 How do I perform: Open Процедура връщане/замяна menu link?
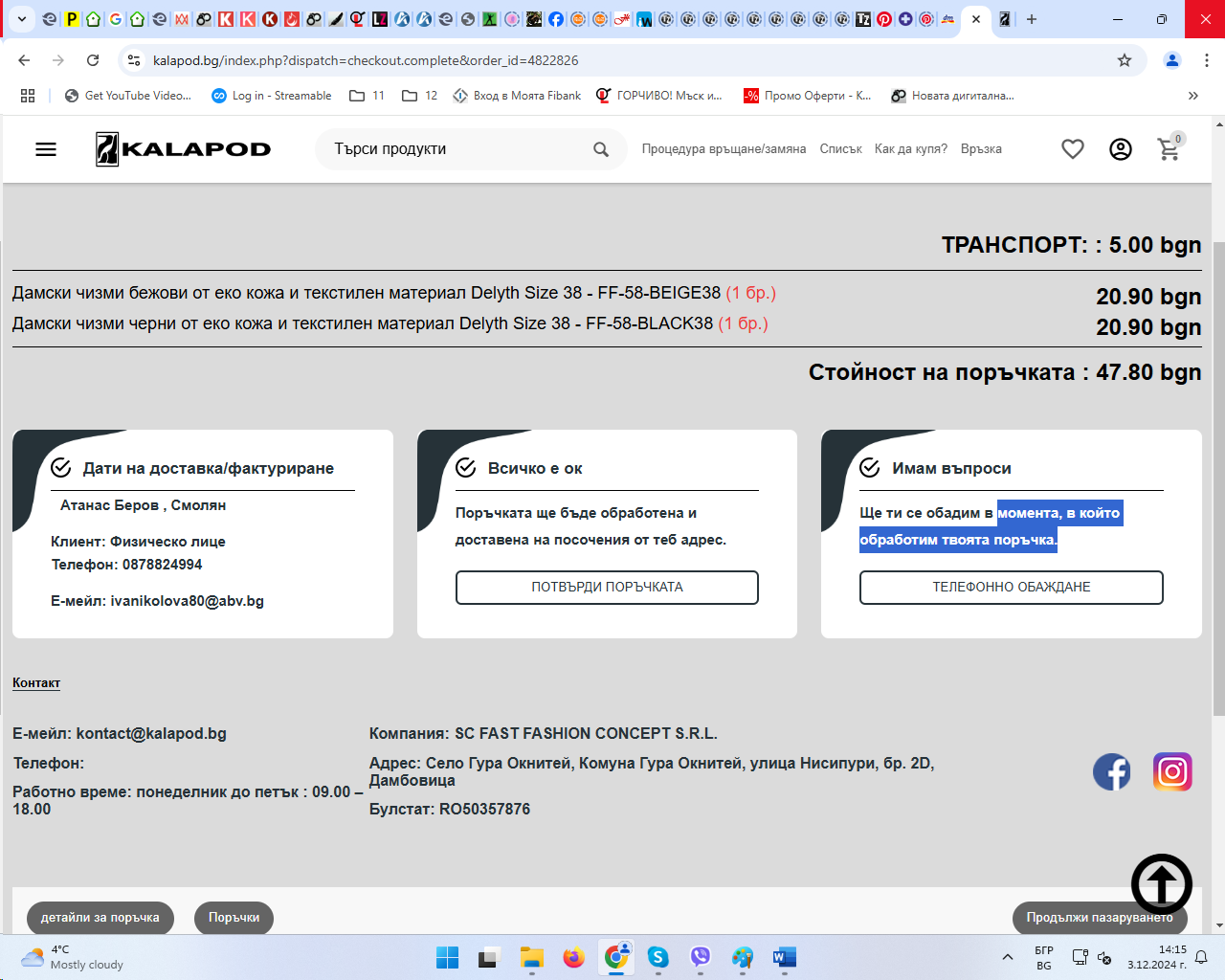(724, 149)
